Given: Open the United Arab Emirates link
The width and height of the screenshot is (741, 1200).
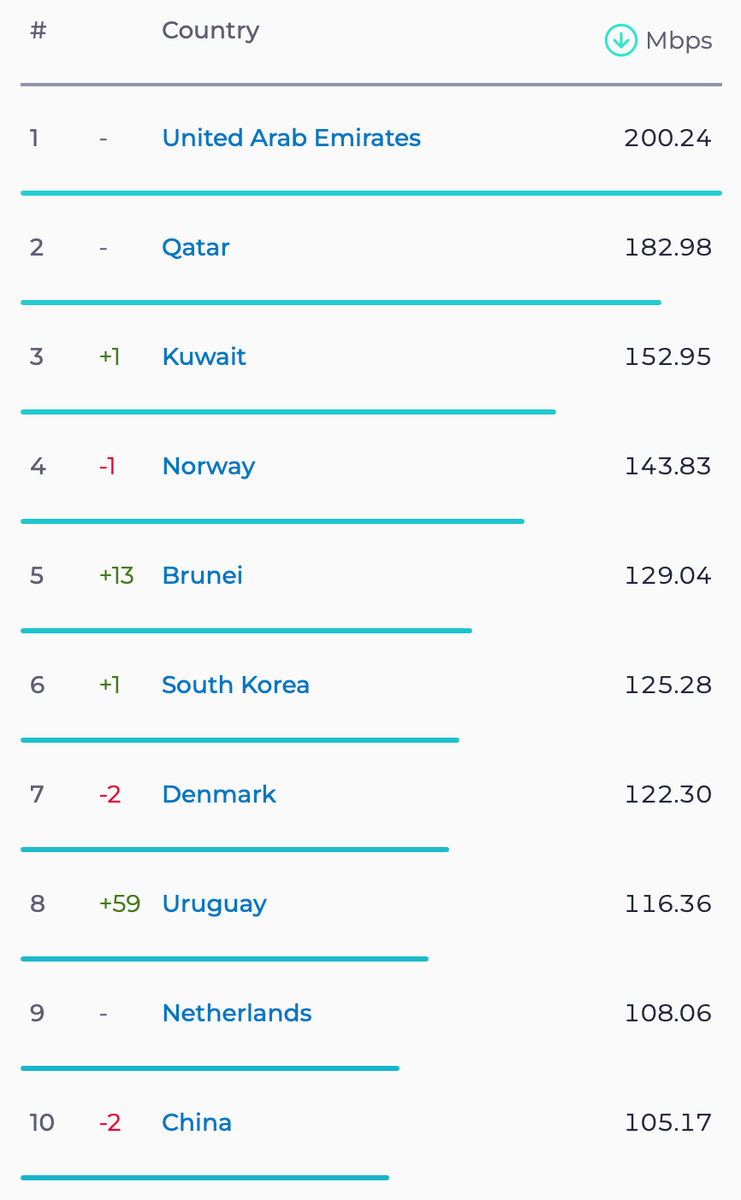Looking at the screenshot, I should point(291,137).
